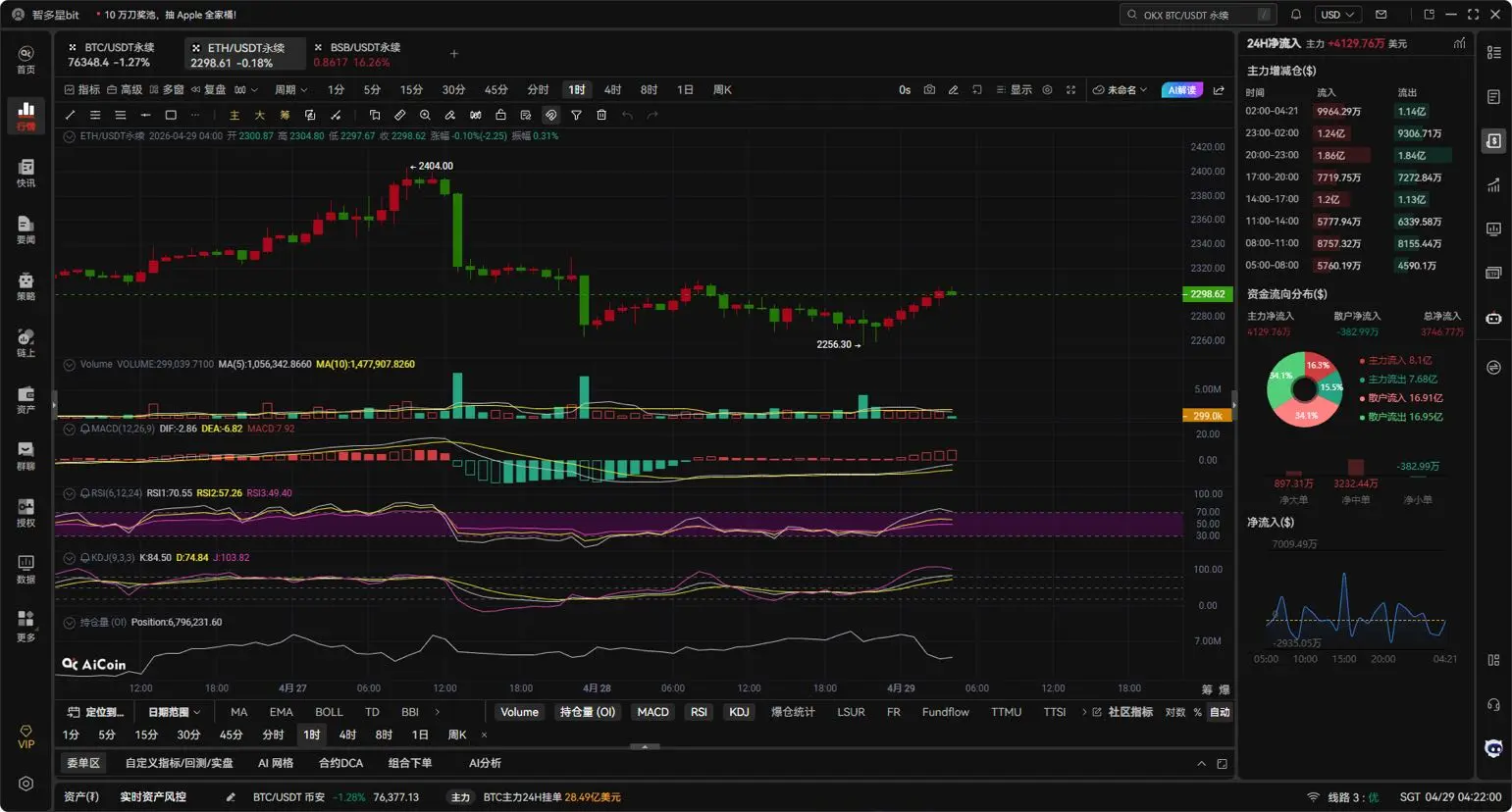Collapse the MACD indicator pane
The image size is (1512, 812).
click(70, 429)
